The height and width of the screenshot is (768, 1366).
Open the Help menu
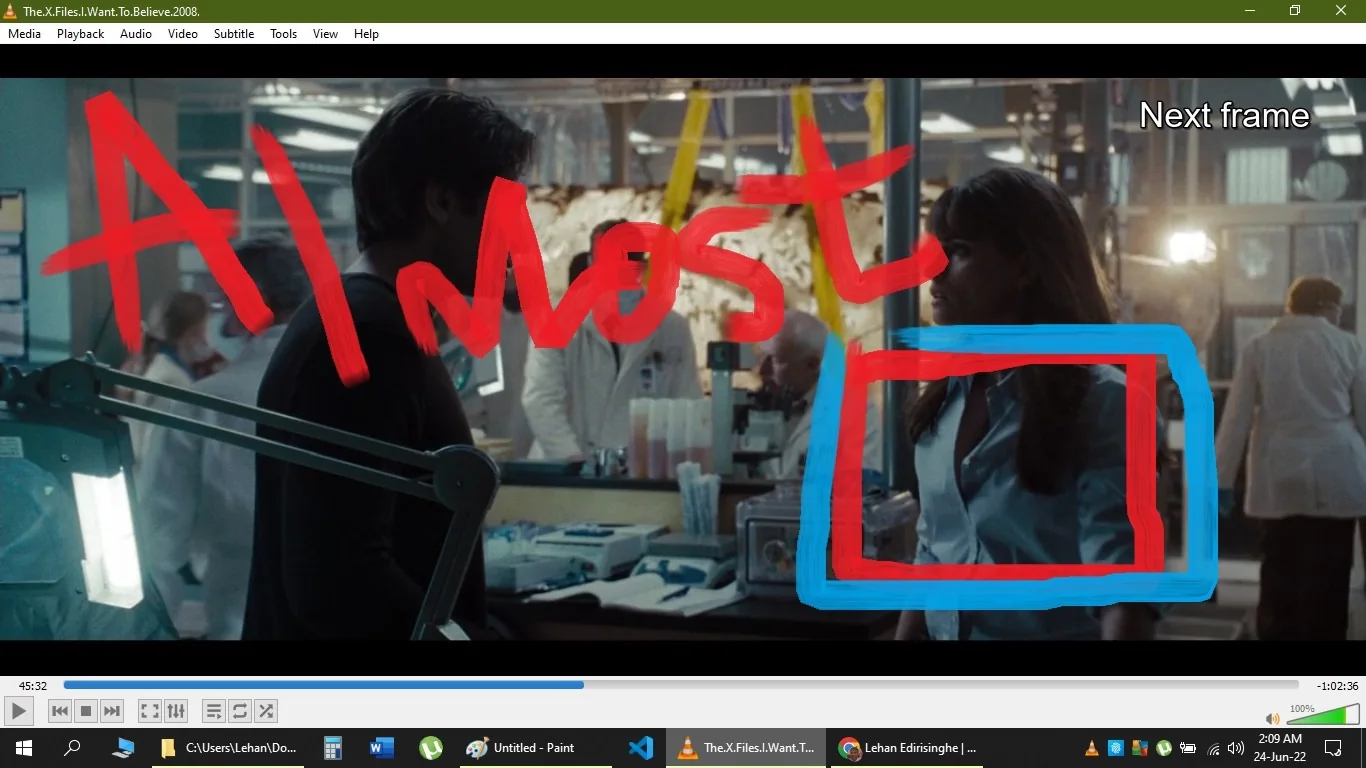coord(366,33)
